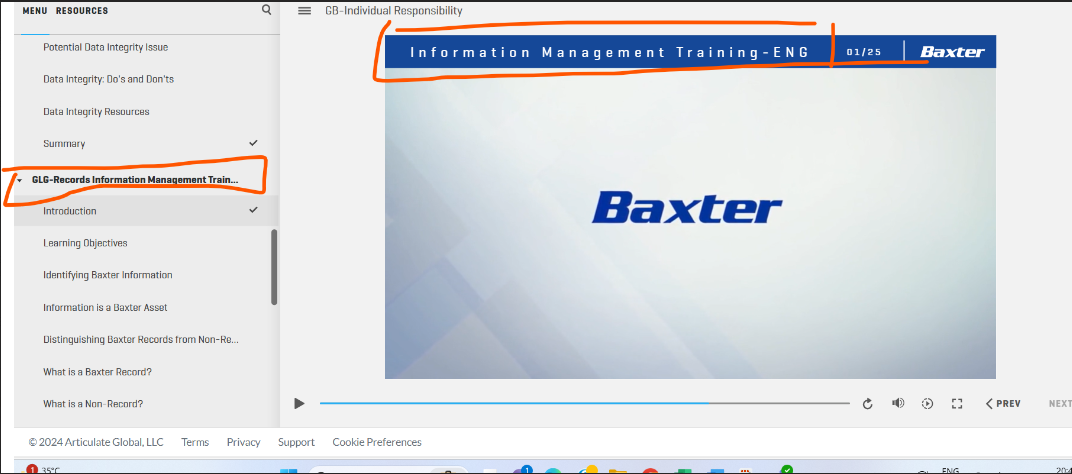Open Cookie Preferences

(377, 443)
